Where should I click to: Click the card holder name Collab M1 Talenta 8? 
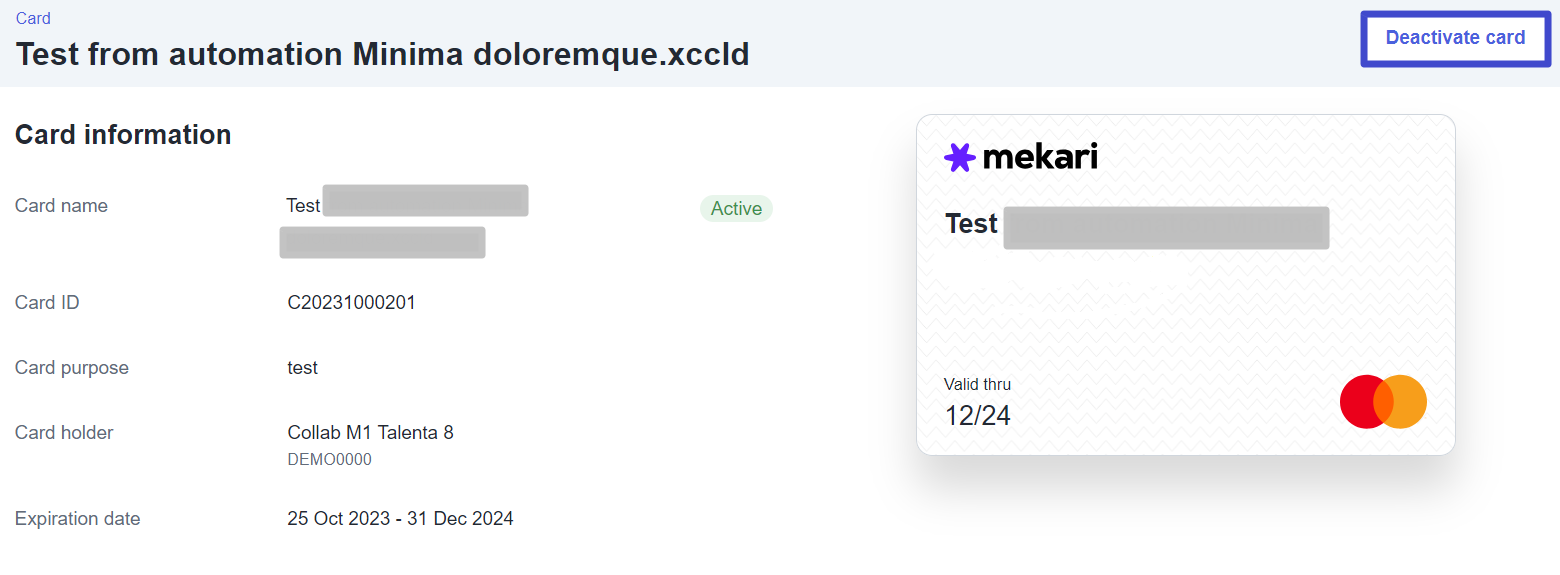(370, 433)
